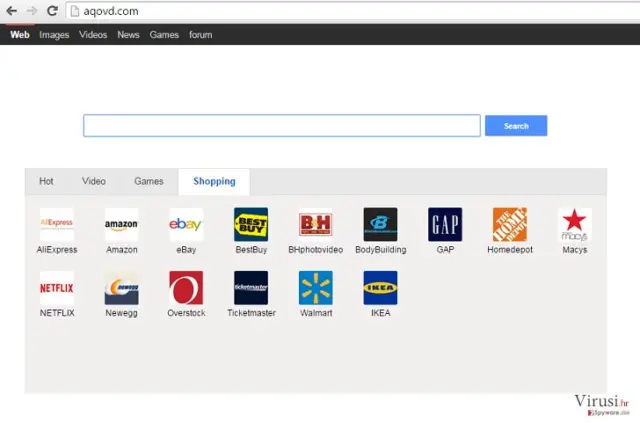The image size is (640, 423).
Task: Select the Images navigation item
Action: point(54,35)
